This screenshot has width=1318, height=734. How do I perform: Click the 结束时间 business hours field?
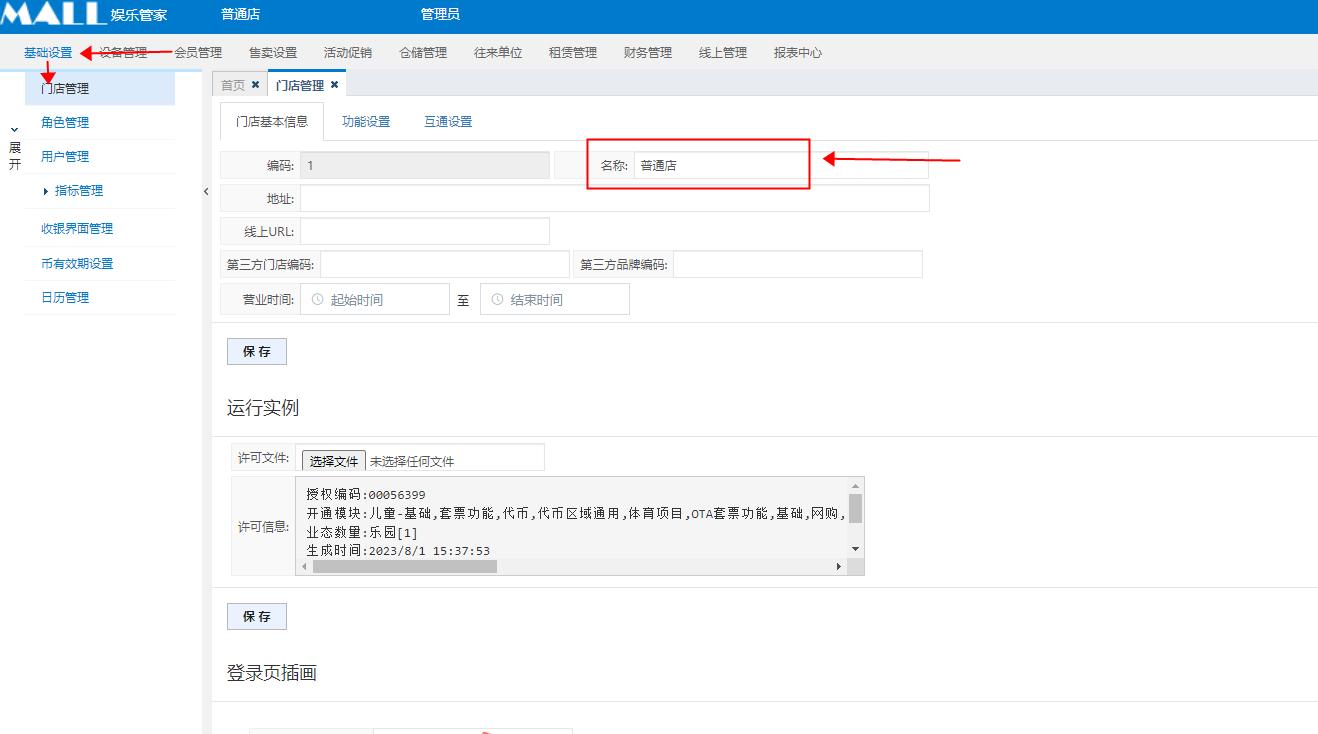(555, 299)
